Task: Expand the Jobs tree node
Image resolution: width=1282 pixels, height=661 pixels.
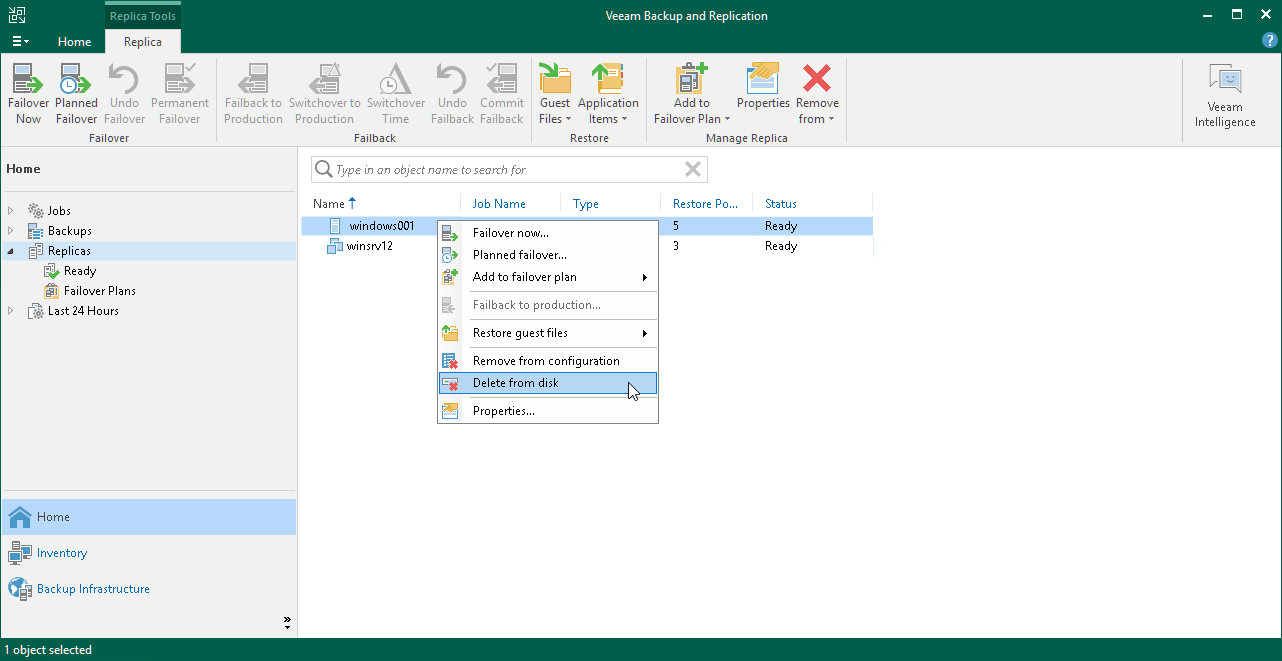Action: click(x=11, y=211)
